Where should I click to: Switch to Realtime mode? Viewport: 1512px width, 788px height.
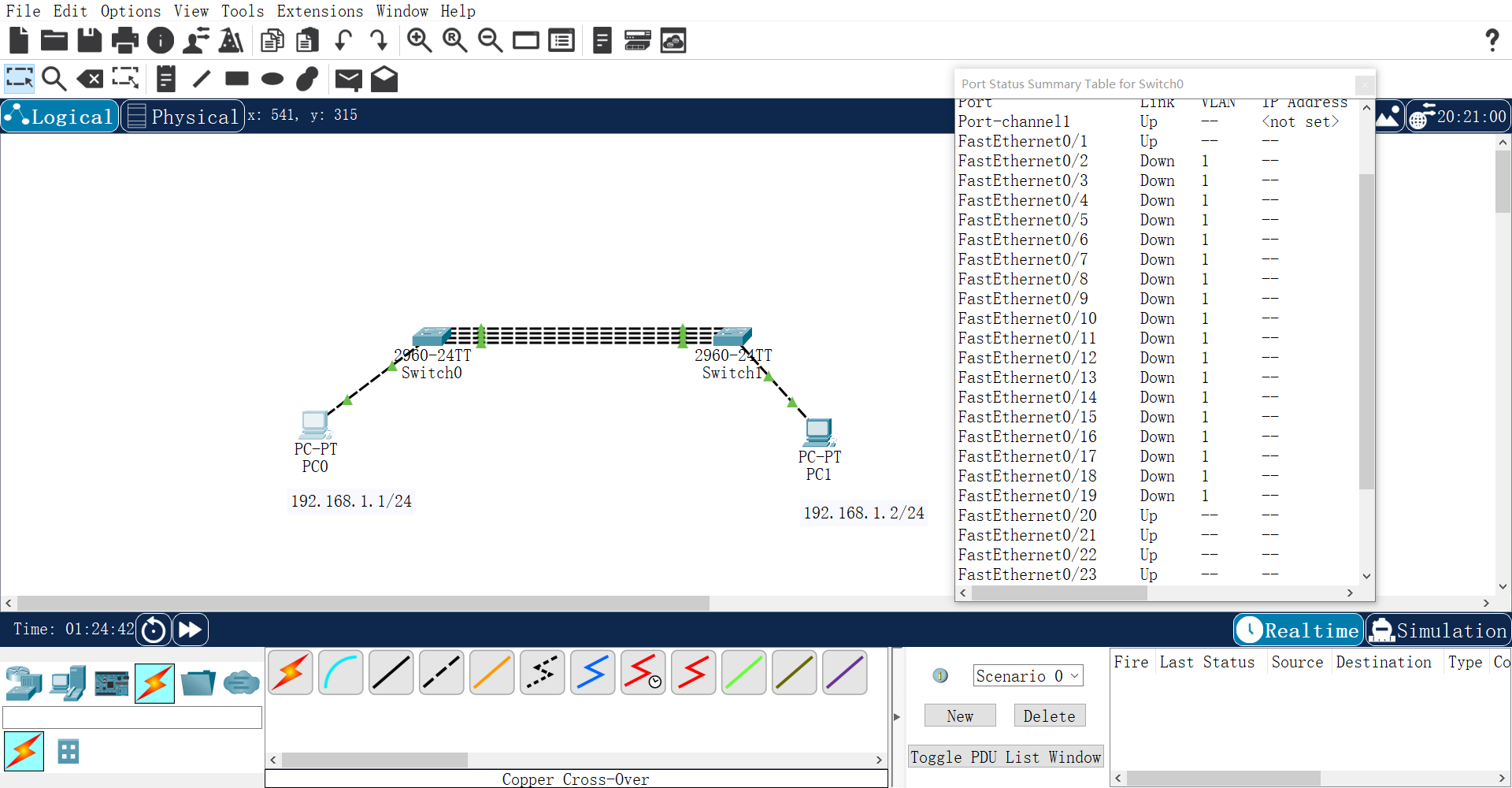1299,630
